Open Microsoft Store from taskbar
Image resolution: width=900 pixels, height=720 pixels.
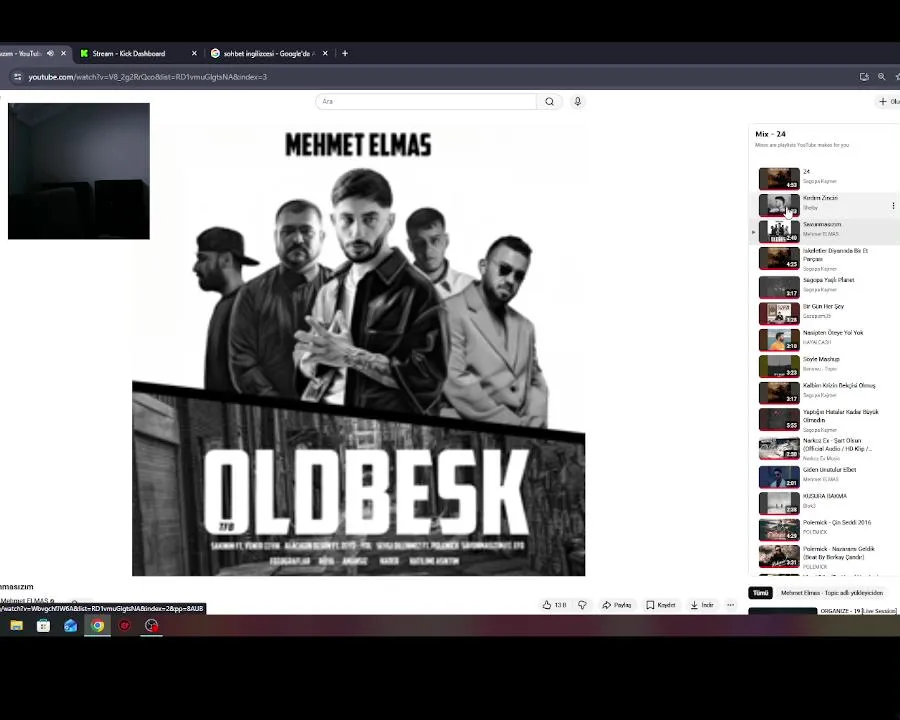click(x=44, y=625)
